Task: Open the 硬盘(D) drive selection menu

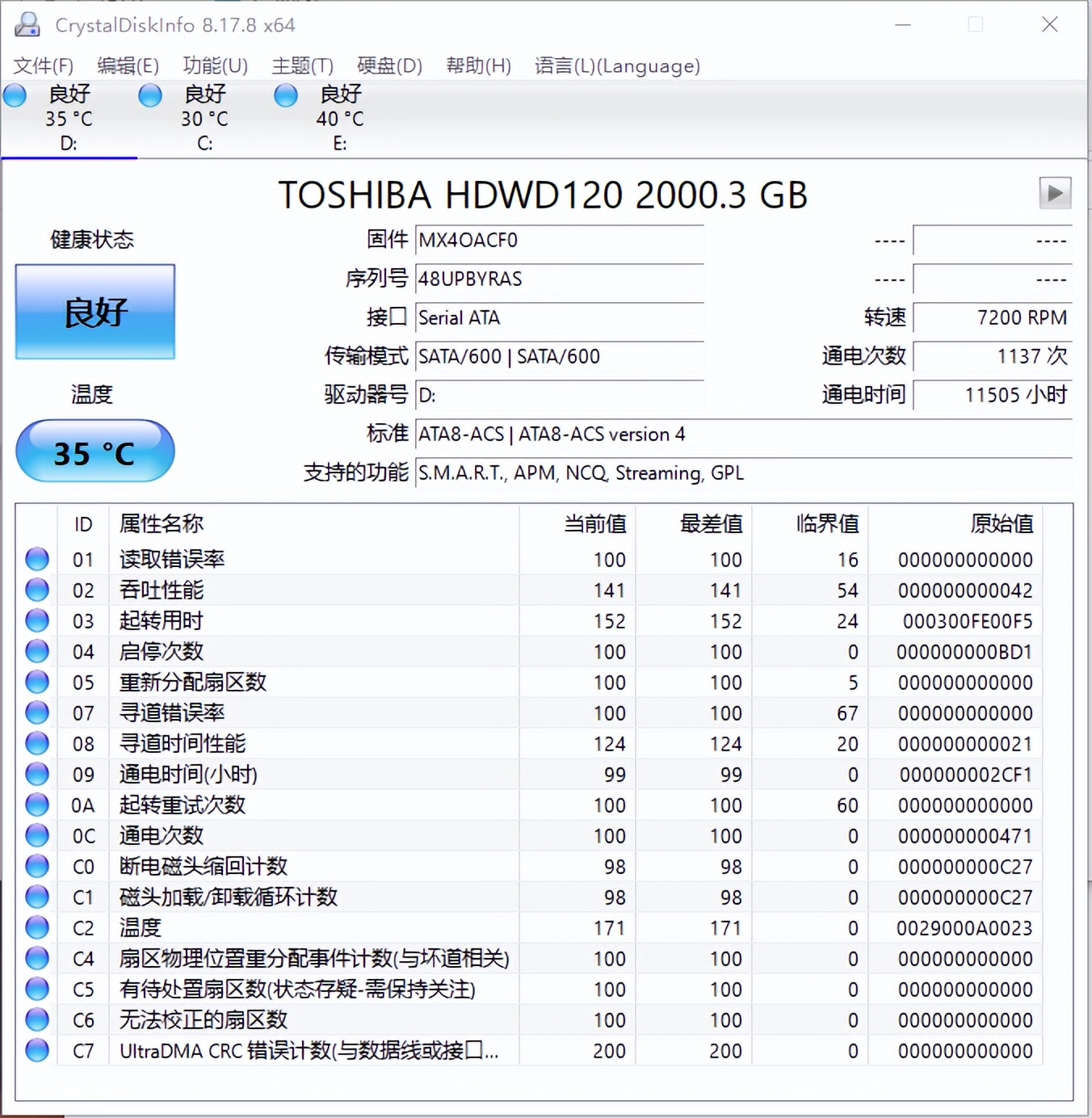Action: point(389,65)
